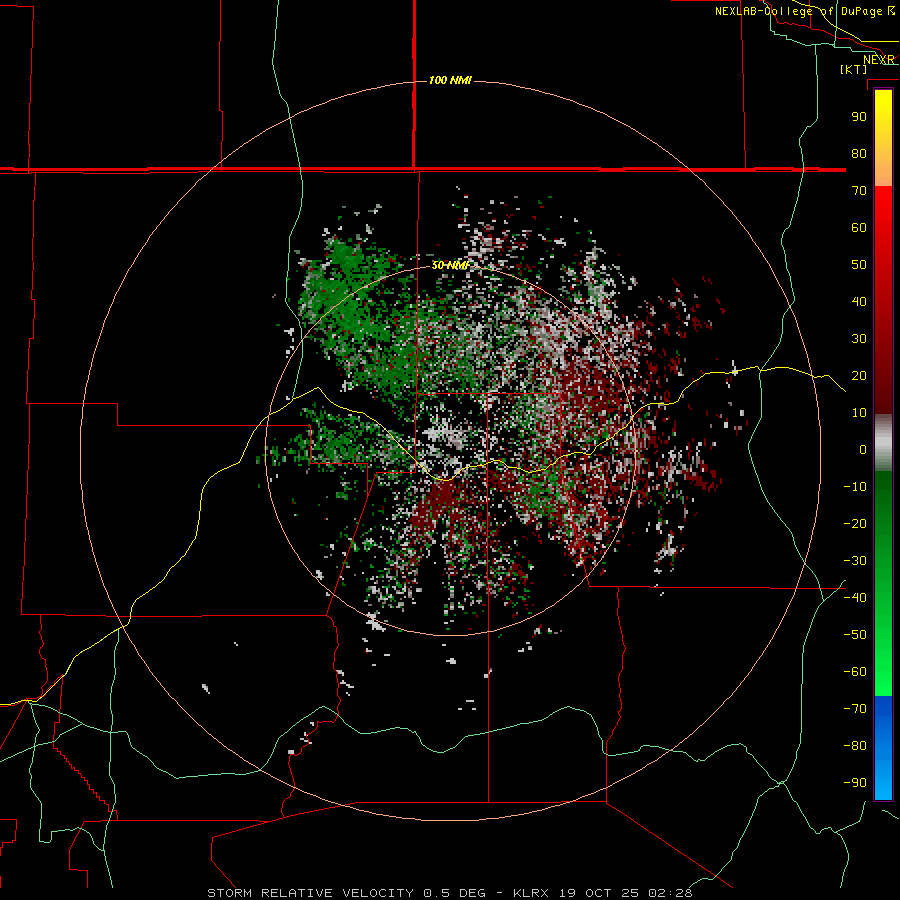The width and height of the screenshot is (900, 900).
Task: Click the positive "90" scale label
Action: [859, 117]
